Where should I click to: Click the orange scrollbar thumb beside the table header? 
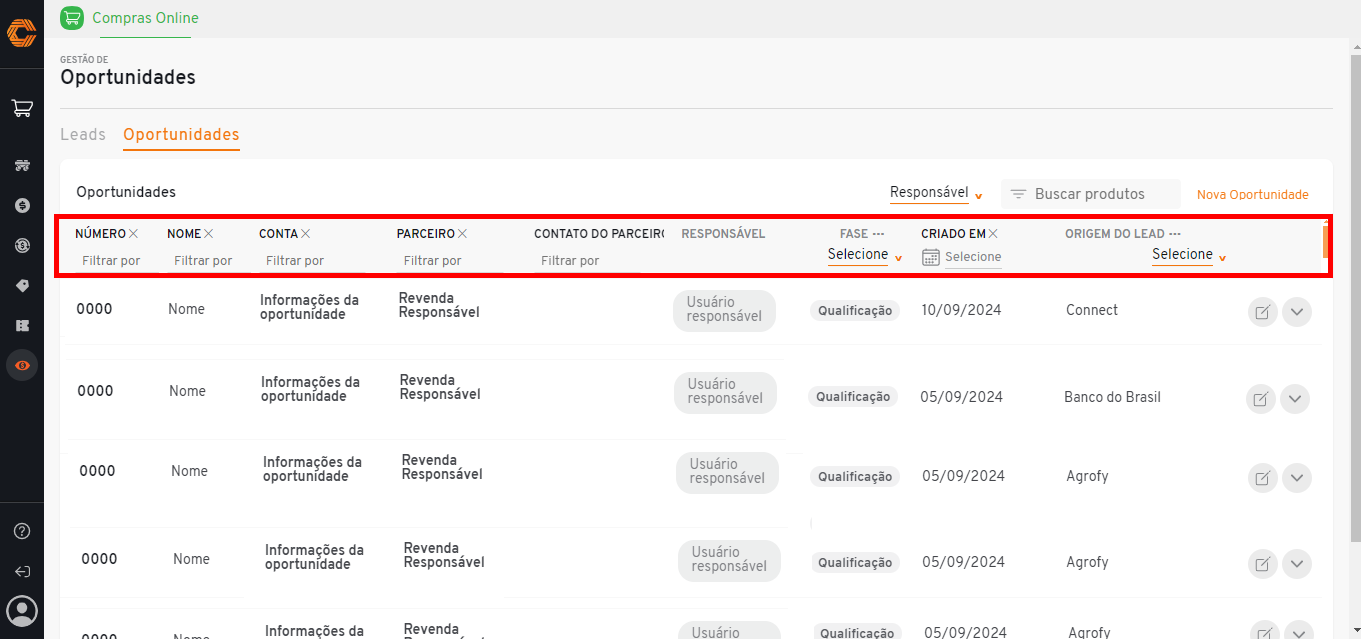point(1325,241)
